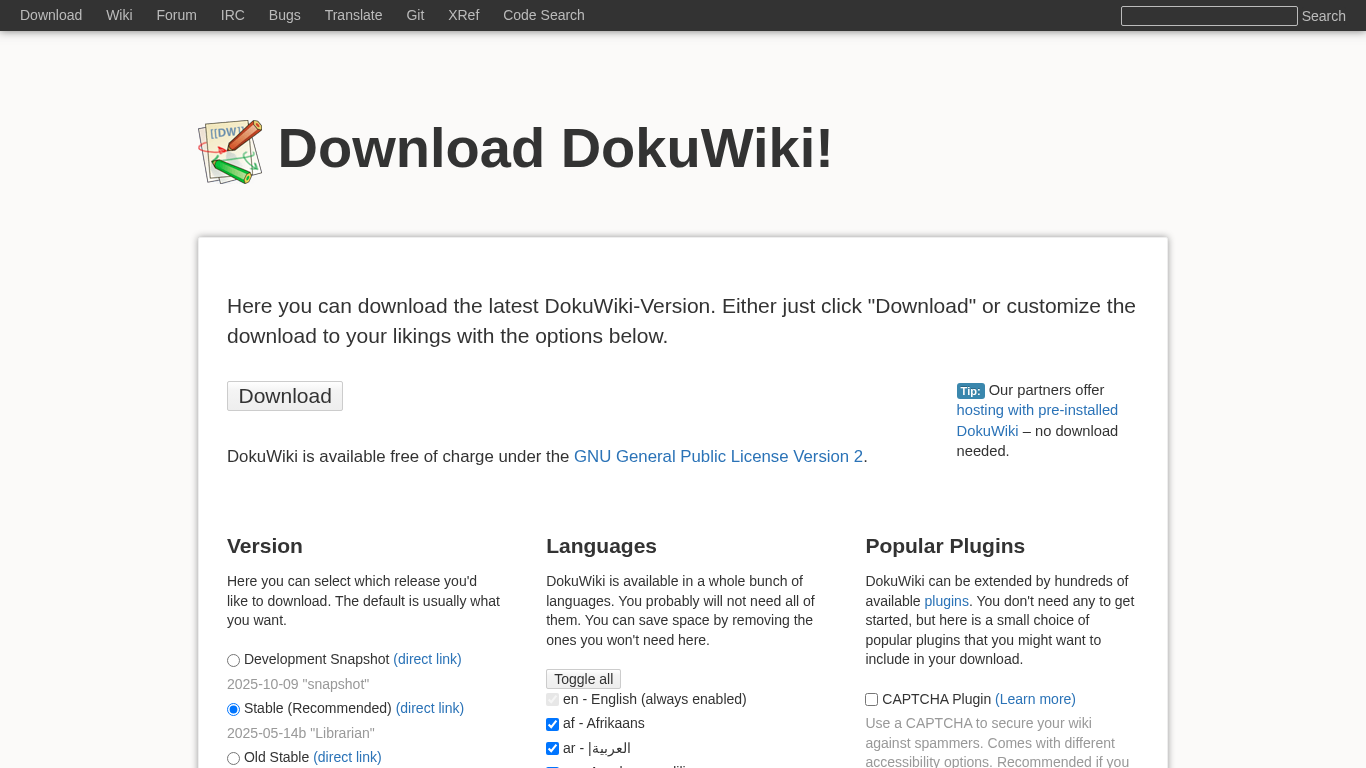Screen dimensions: 1366x768
Task: Go to the Forum nav item
Action: 176,15
